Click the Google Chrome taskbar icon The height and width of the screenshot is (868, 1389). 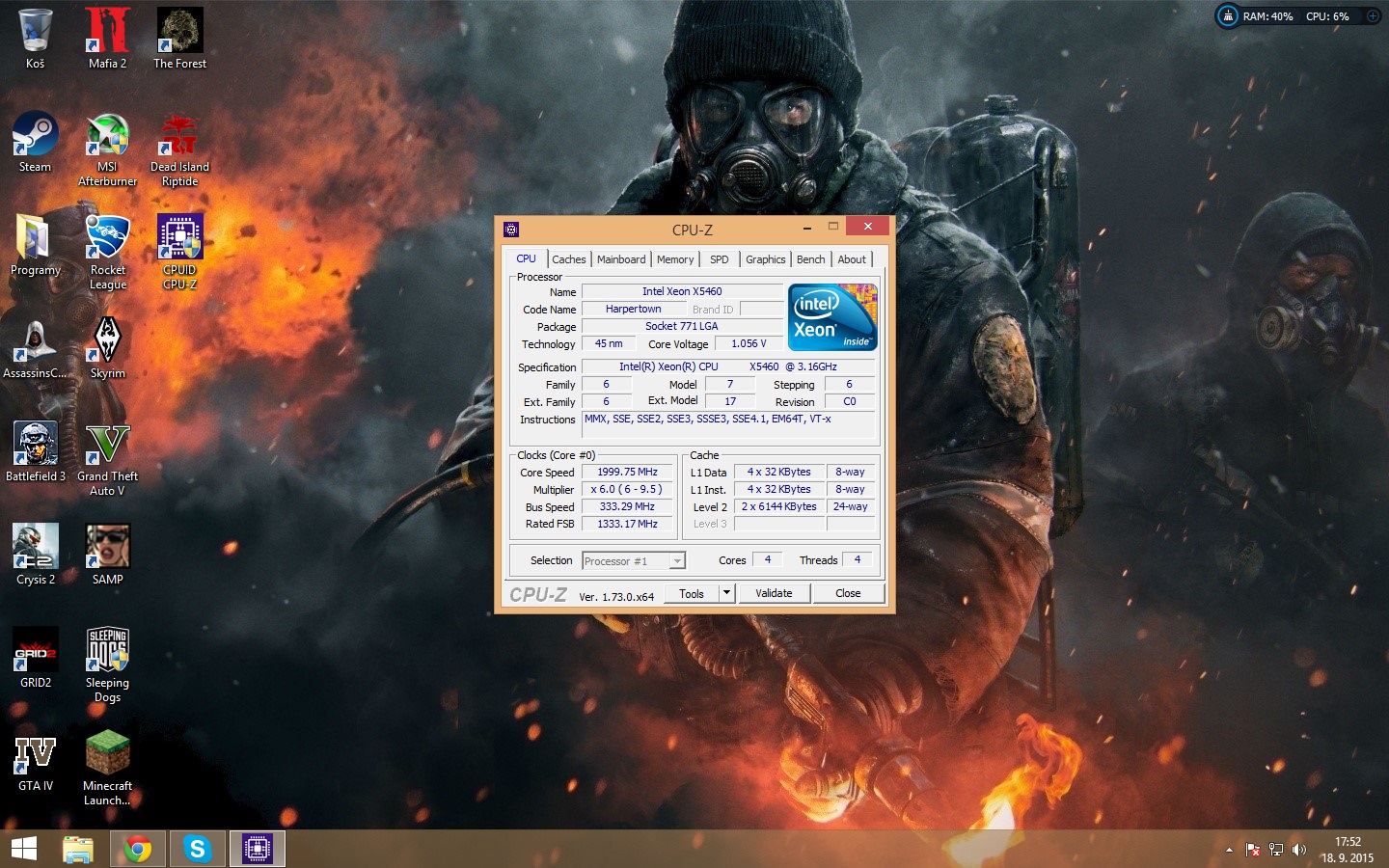(138, 849)
